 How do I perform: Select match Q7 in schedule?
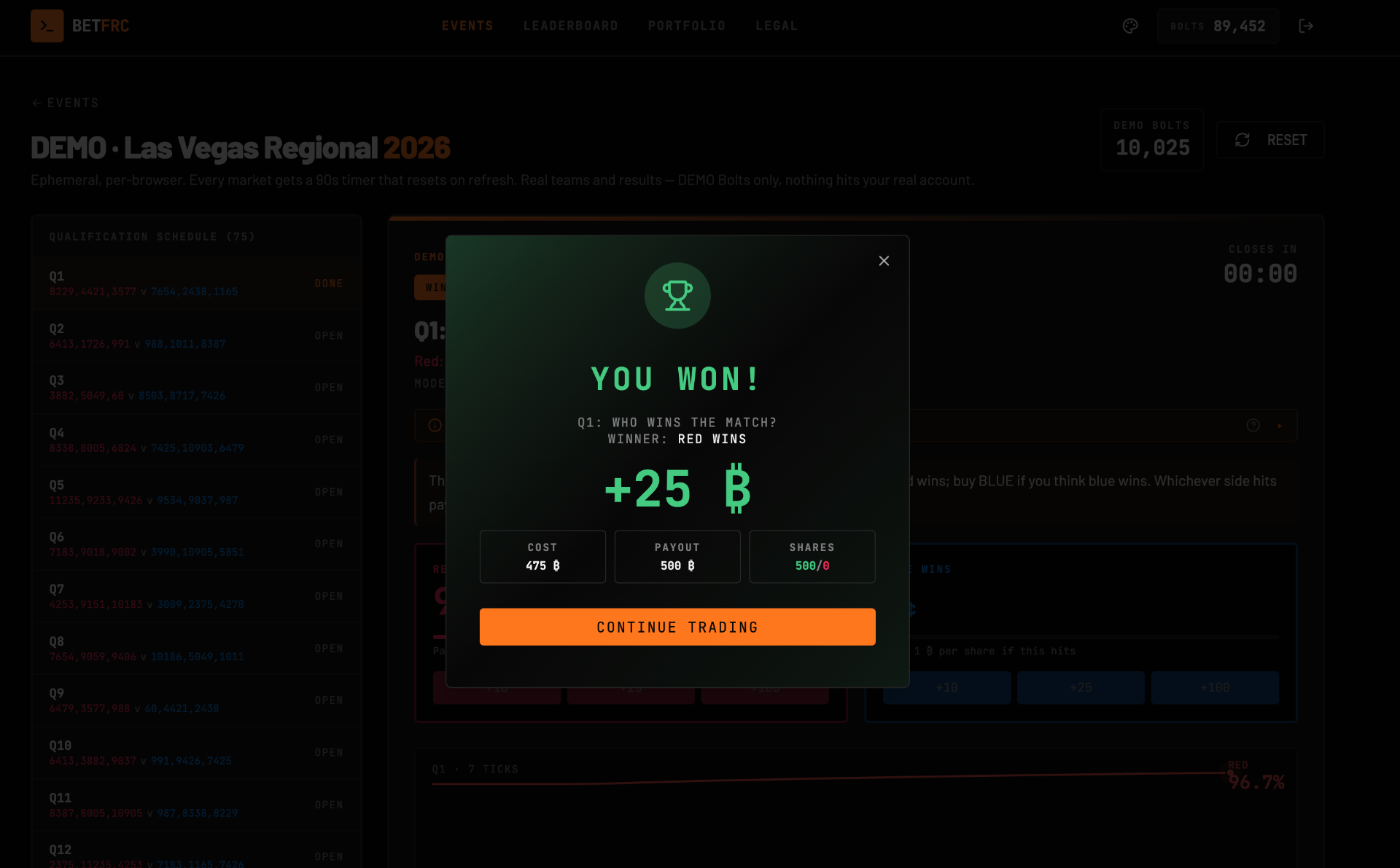click(x=196, y=596)
